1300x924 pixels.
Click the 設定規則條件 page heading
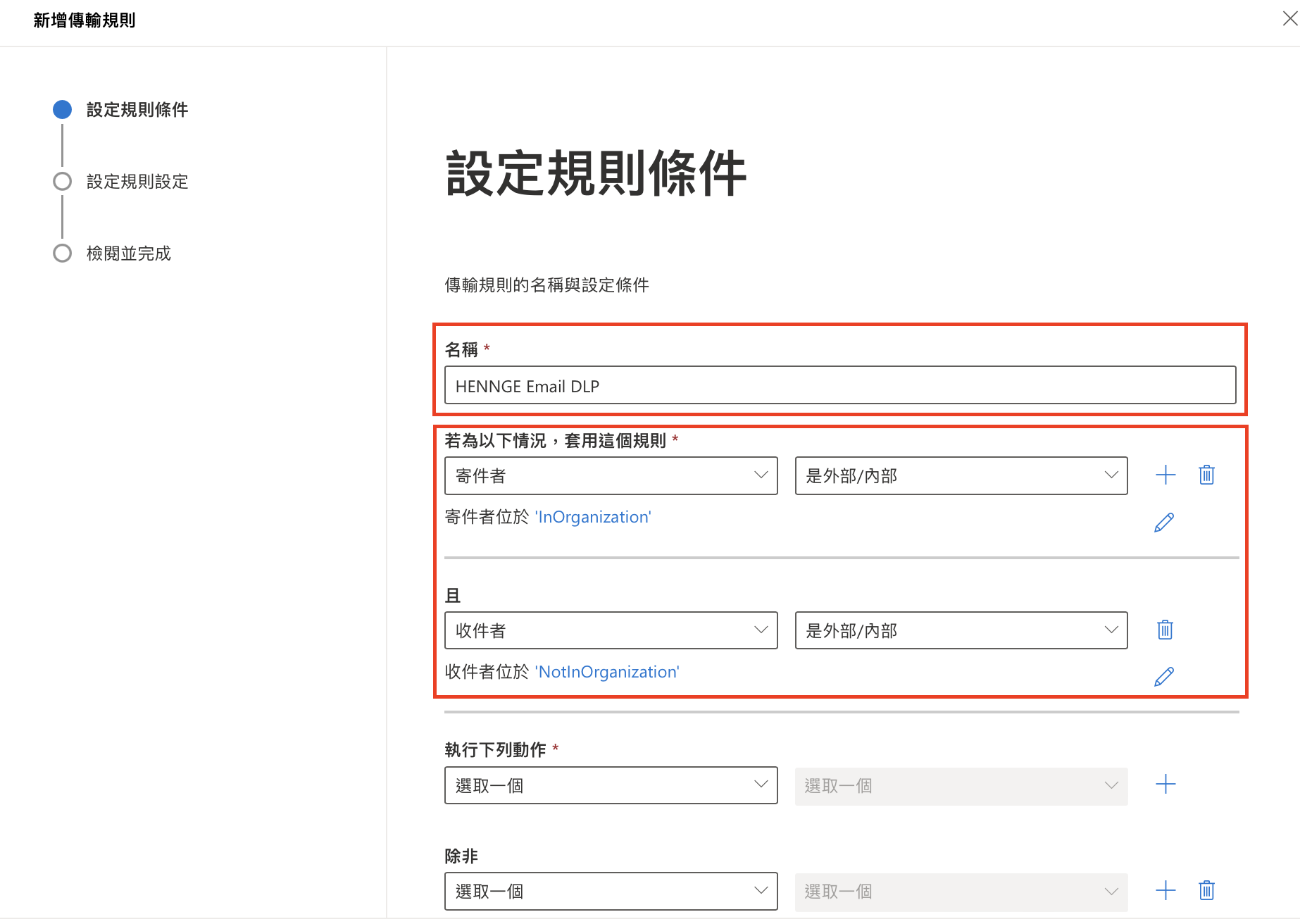coord(596,173)
